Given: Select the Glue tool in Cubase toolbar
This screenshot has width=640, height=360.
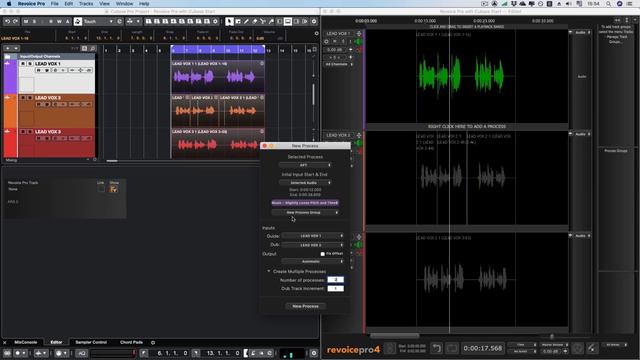Looking at the screenshot, I should (x=271, y=21).
